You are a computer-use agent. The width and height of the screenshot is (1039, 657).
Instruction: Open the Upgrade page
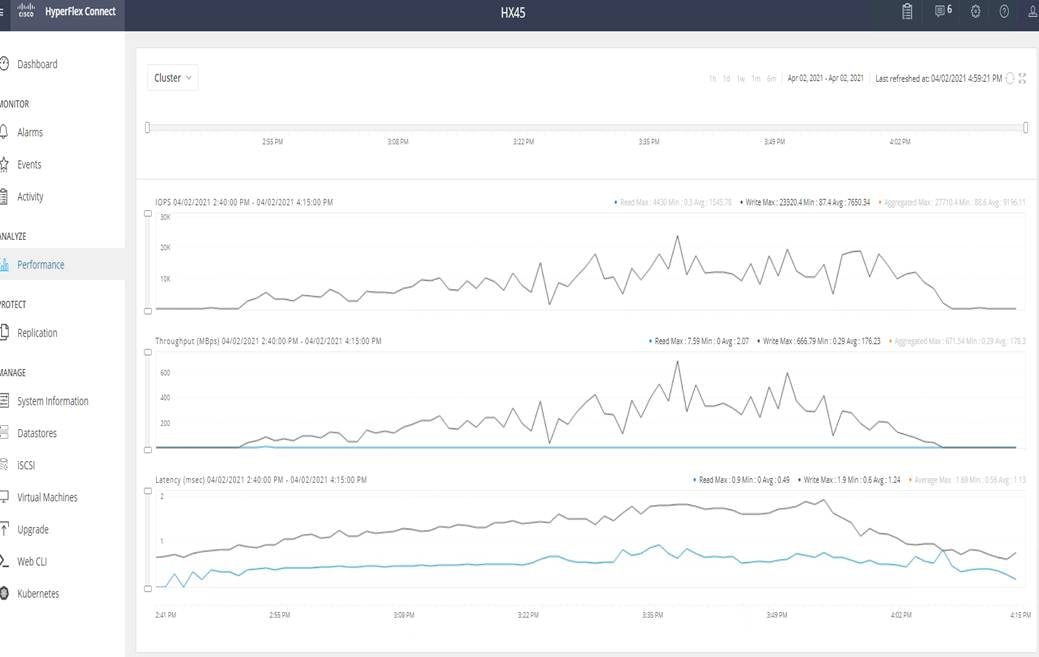(x=33, y=530)
